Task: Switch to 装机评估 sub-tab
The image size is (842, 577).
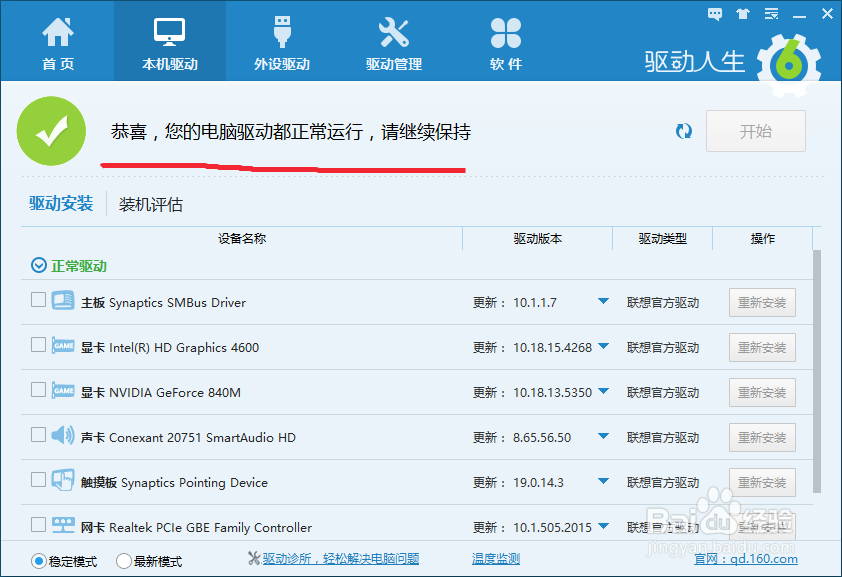Action: click(x=151, y=204)
